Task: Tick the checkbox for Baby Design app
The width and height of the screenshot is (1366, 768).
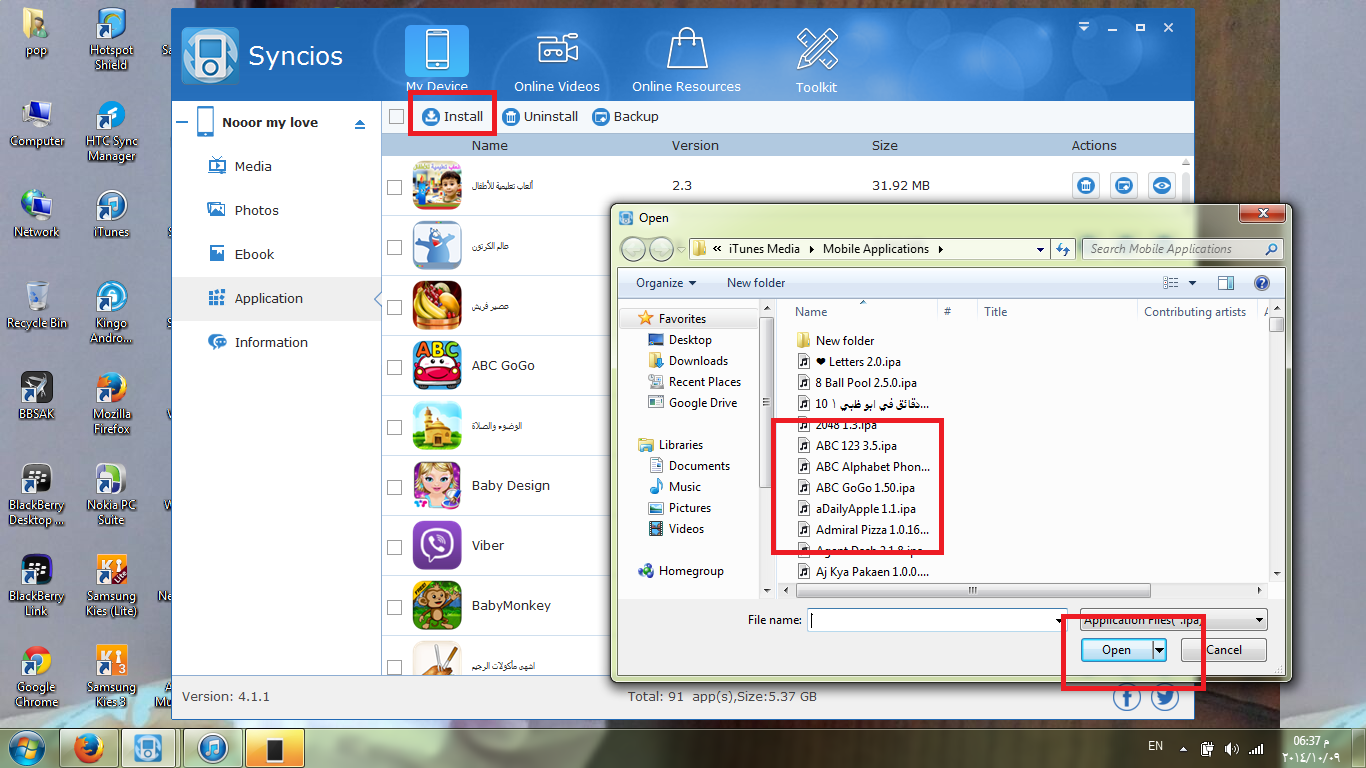Action: click(x=395, y=487)
